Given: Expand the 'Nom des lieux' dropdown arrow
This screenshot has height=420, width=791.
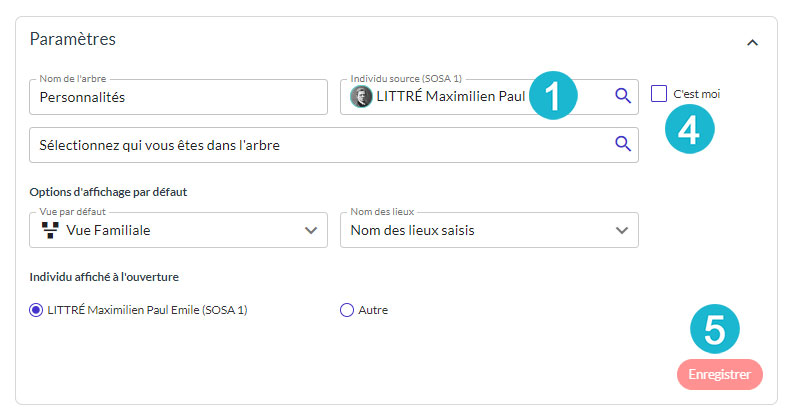Looking at the screenshot, I should coord(621,230).
